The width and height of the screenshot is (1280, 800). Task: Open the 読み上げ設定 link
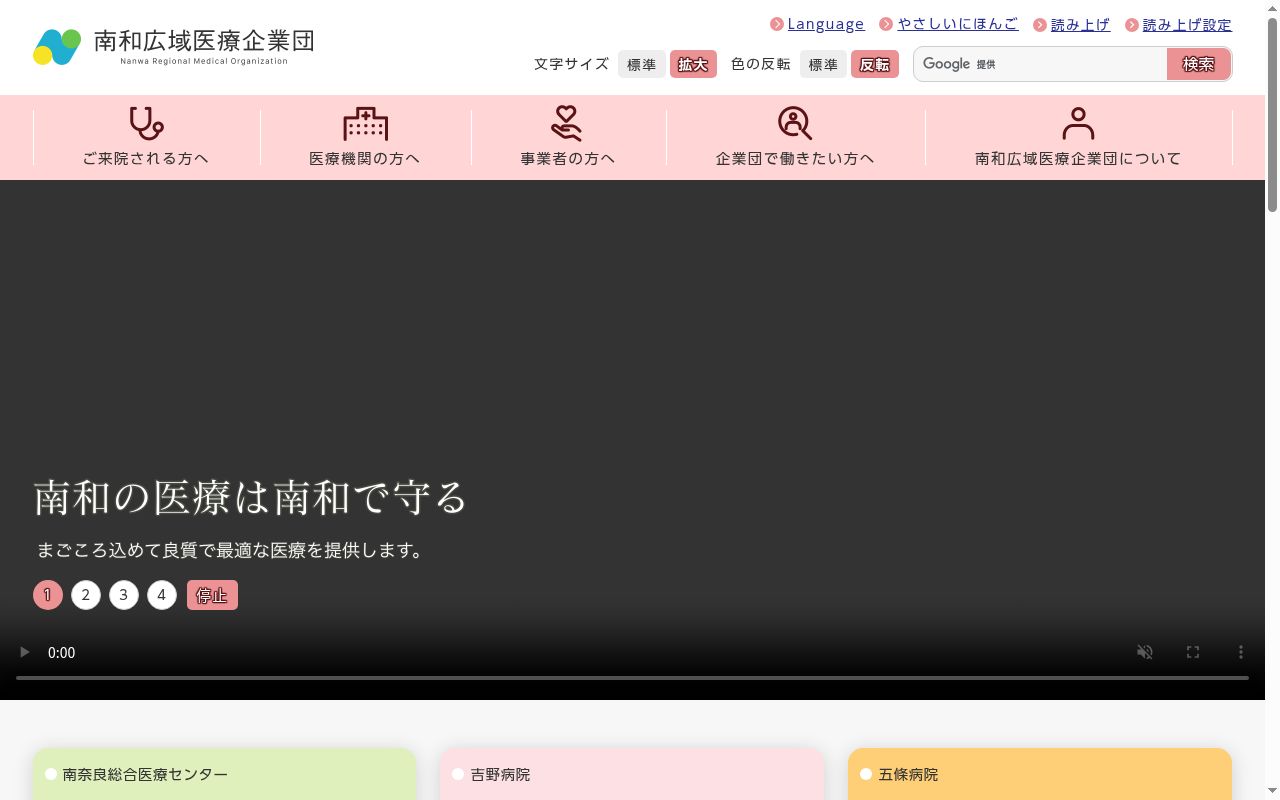[x=1187, y=25]
